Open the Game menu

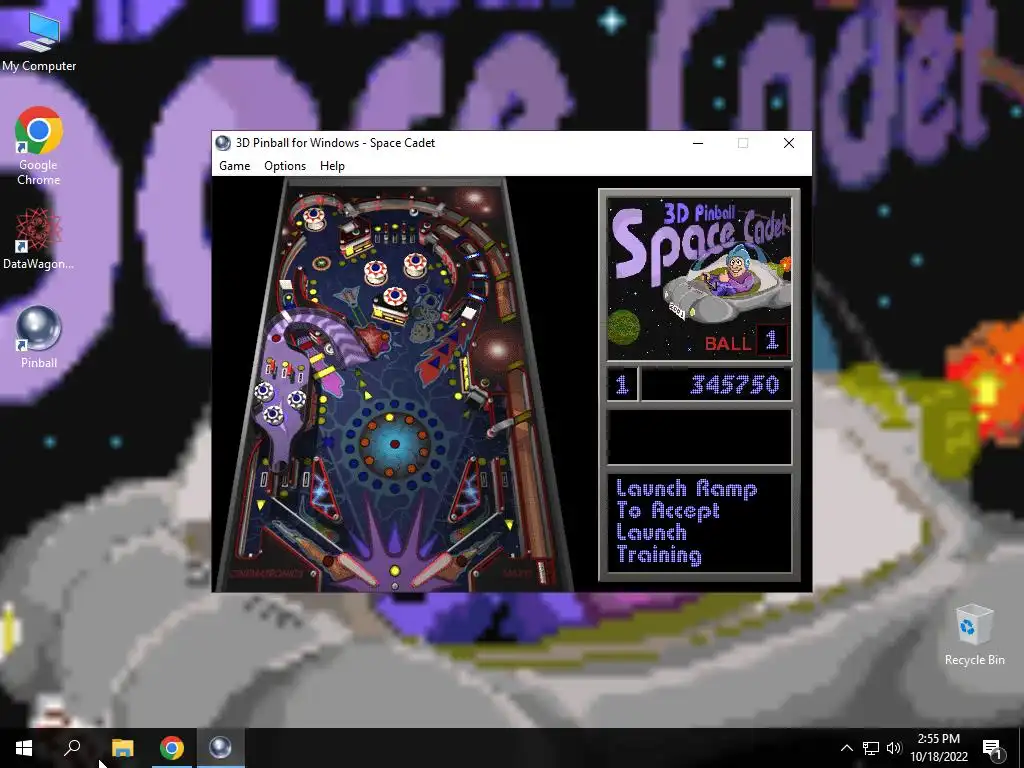[x=234, y=166]
